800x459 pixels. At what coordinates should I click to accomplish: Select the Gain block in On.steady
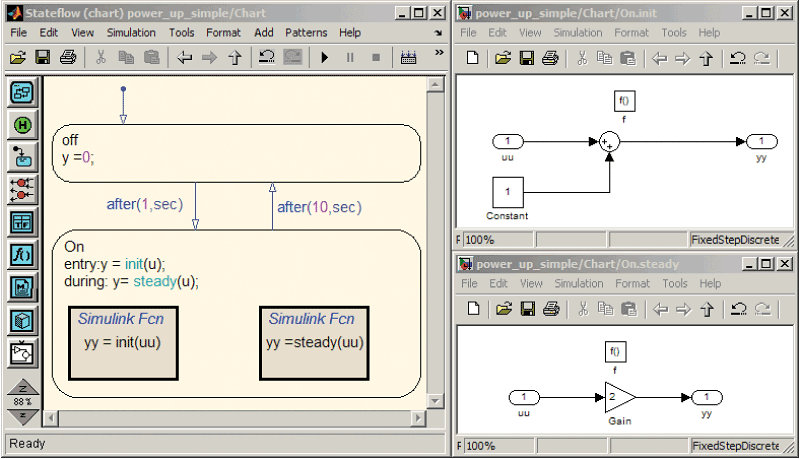point(619,398)
